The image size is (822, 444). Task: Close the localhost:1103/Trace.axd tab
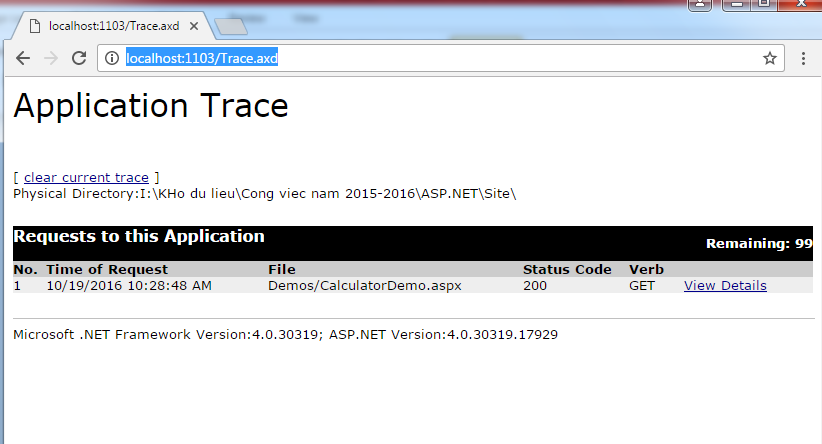pyautogui.click(x=193, y=26)
